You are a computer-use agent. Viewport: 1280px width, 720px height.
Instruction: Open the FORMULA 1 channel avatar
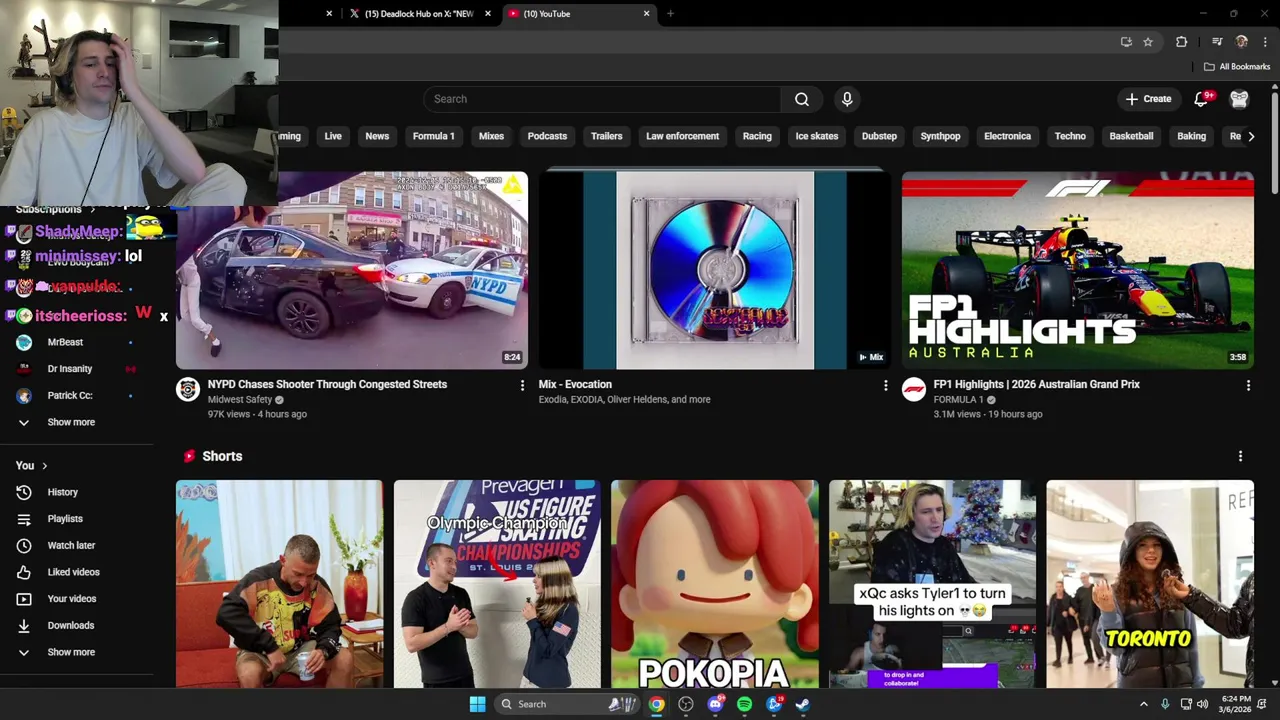click(913, 390)
